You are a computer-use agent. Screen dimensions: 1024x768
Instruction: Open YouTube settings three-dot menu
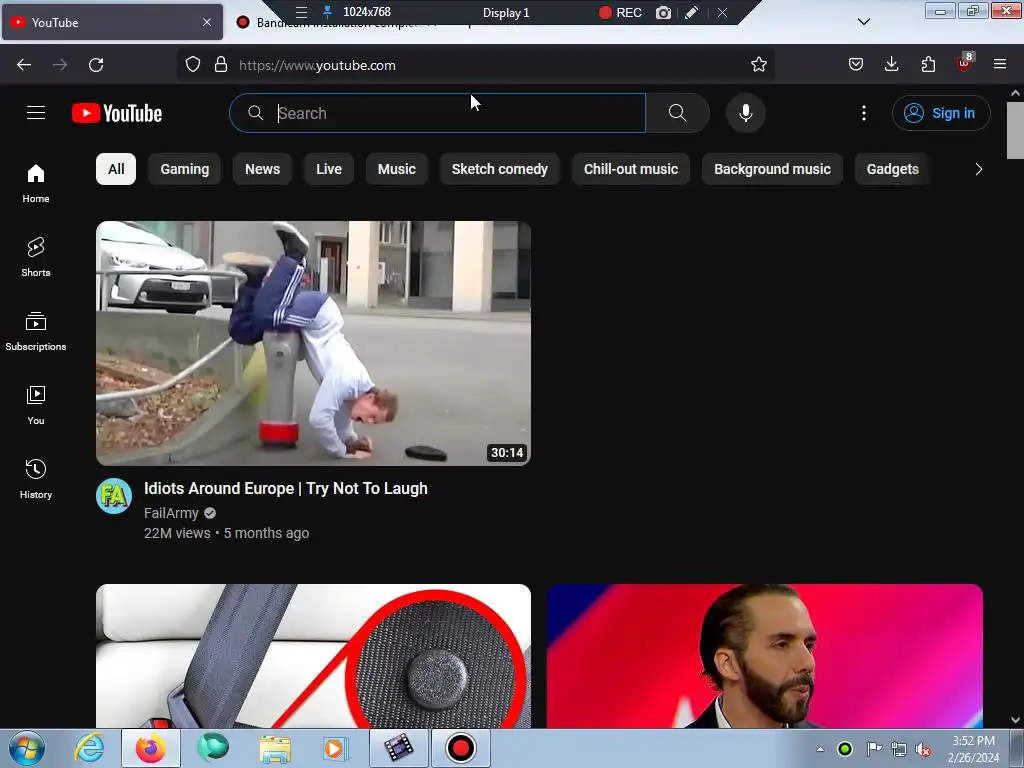point(863,113)
